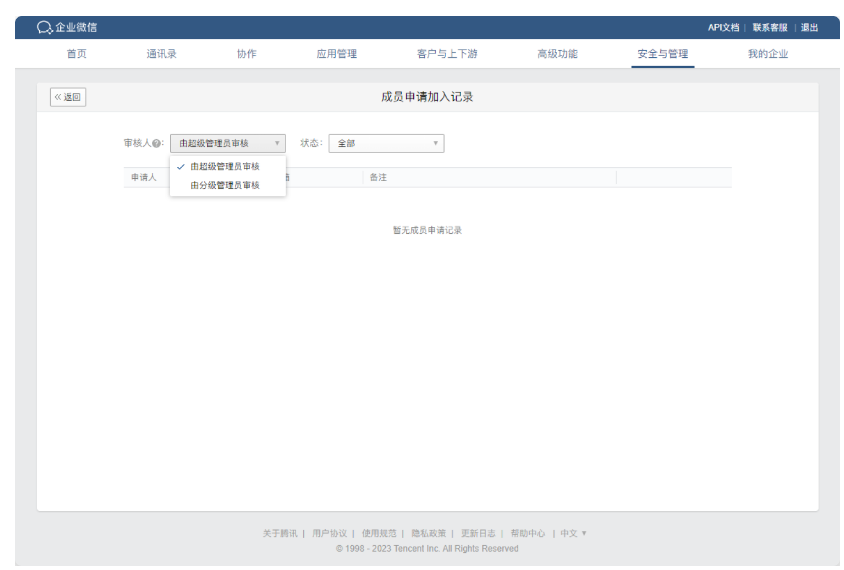This screenshot has height=570, width=844.
Task: Click 联系客服 link
Action: [x=770, y=28]
